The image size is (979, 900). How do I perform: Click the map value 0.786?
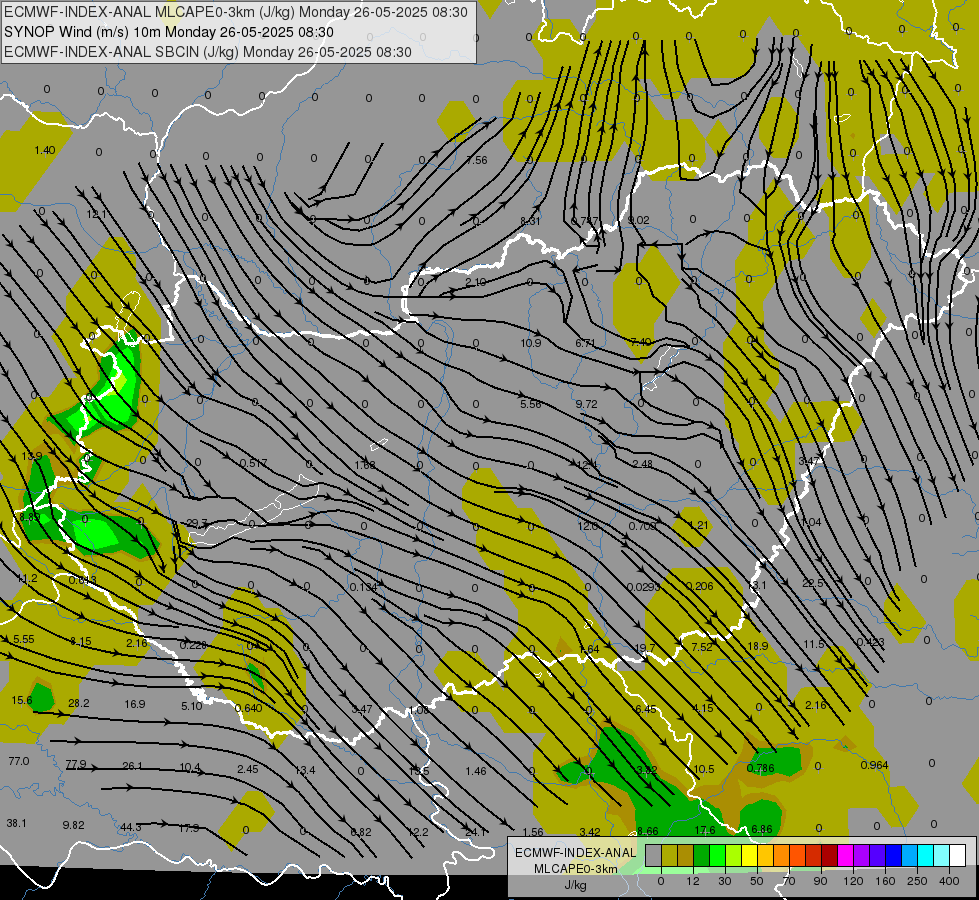760,768
